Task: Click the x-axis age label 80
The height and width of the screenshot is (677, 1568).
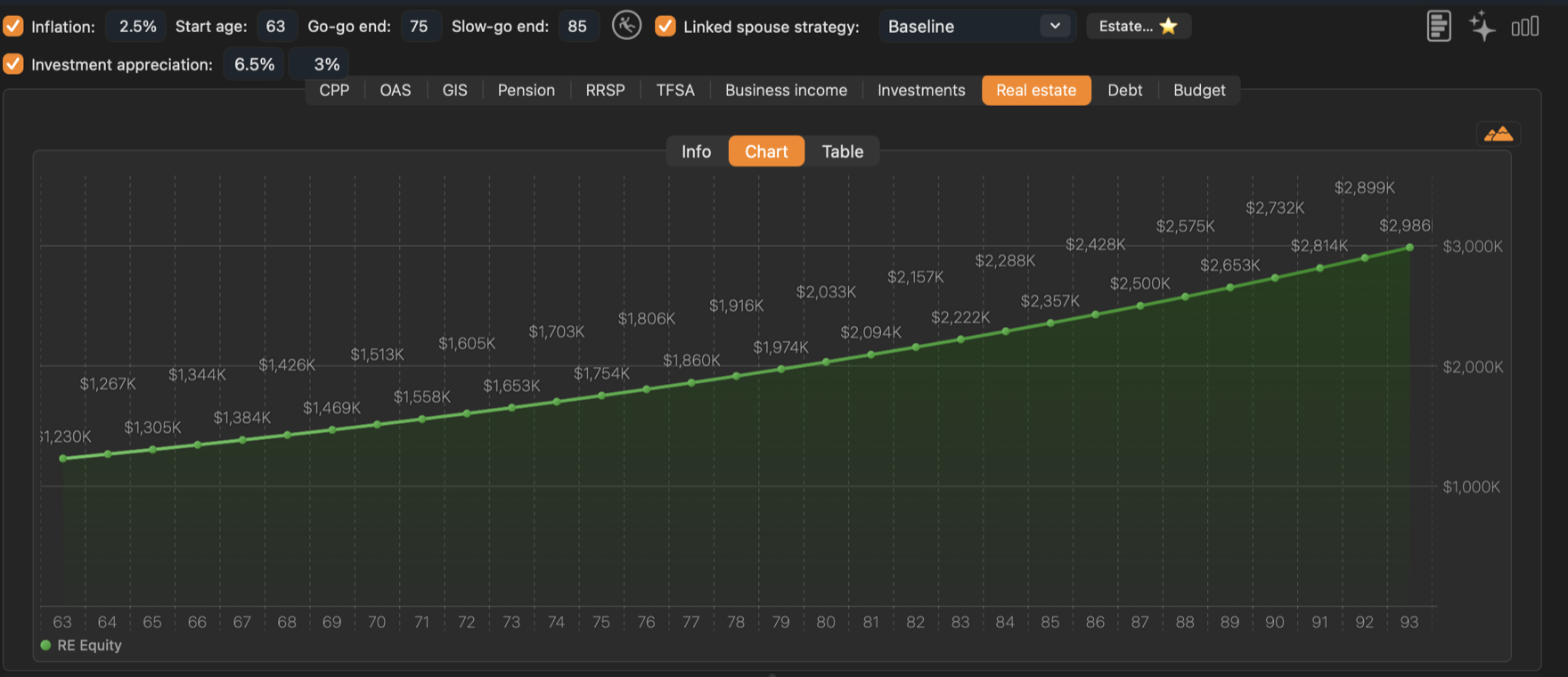Action: [x=826, y=622]
